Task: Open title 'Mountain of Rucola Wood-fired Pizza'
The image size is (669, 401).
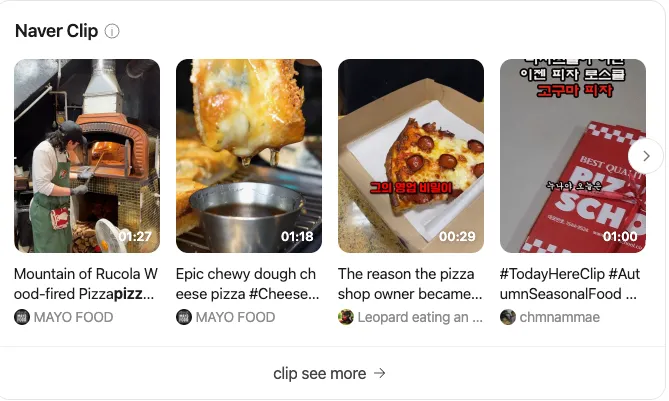Action: tap(86, 284)
